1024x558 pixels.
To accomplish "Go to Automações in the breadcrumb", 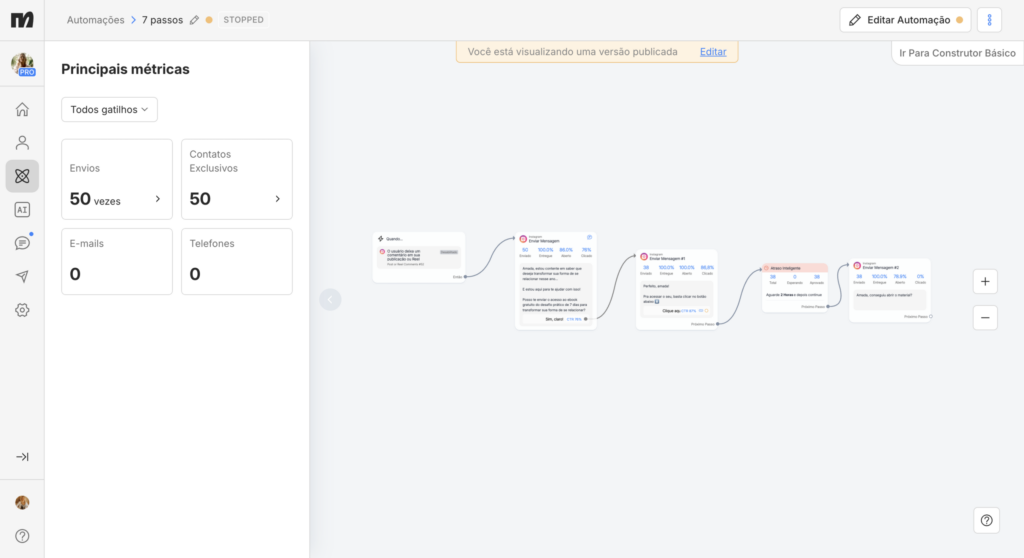I will 95,20.
